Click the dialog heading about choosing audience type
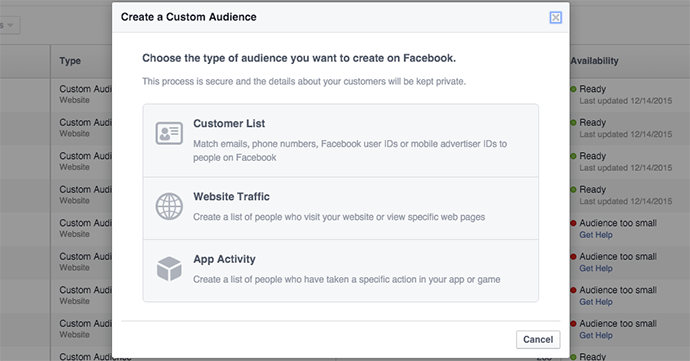The width and height of the screenshot is (690, 361). point(299,58)
